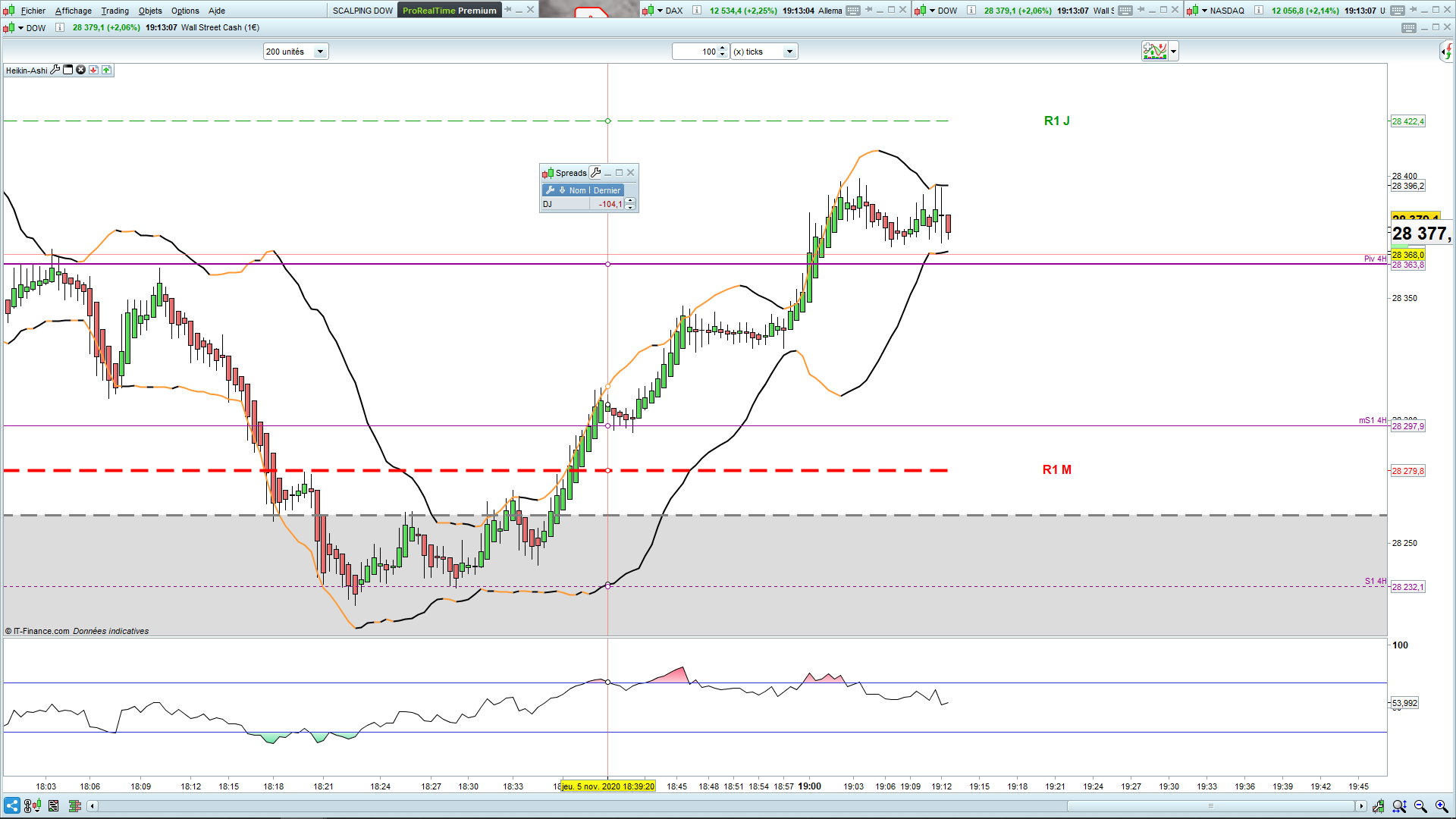Open the chart properties wrench icon at the bottom right

(x=1378, y=805)
